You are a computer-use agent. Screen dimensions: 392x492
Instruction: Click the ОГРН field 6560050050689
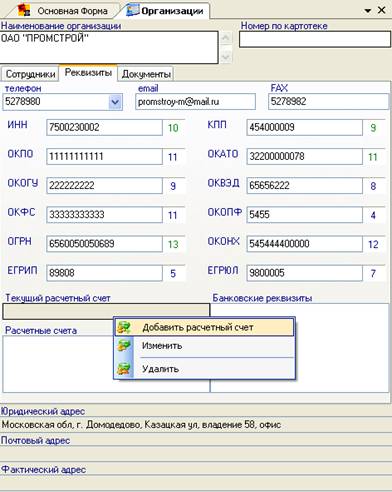[104, 244]
